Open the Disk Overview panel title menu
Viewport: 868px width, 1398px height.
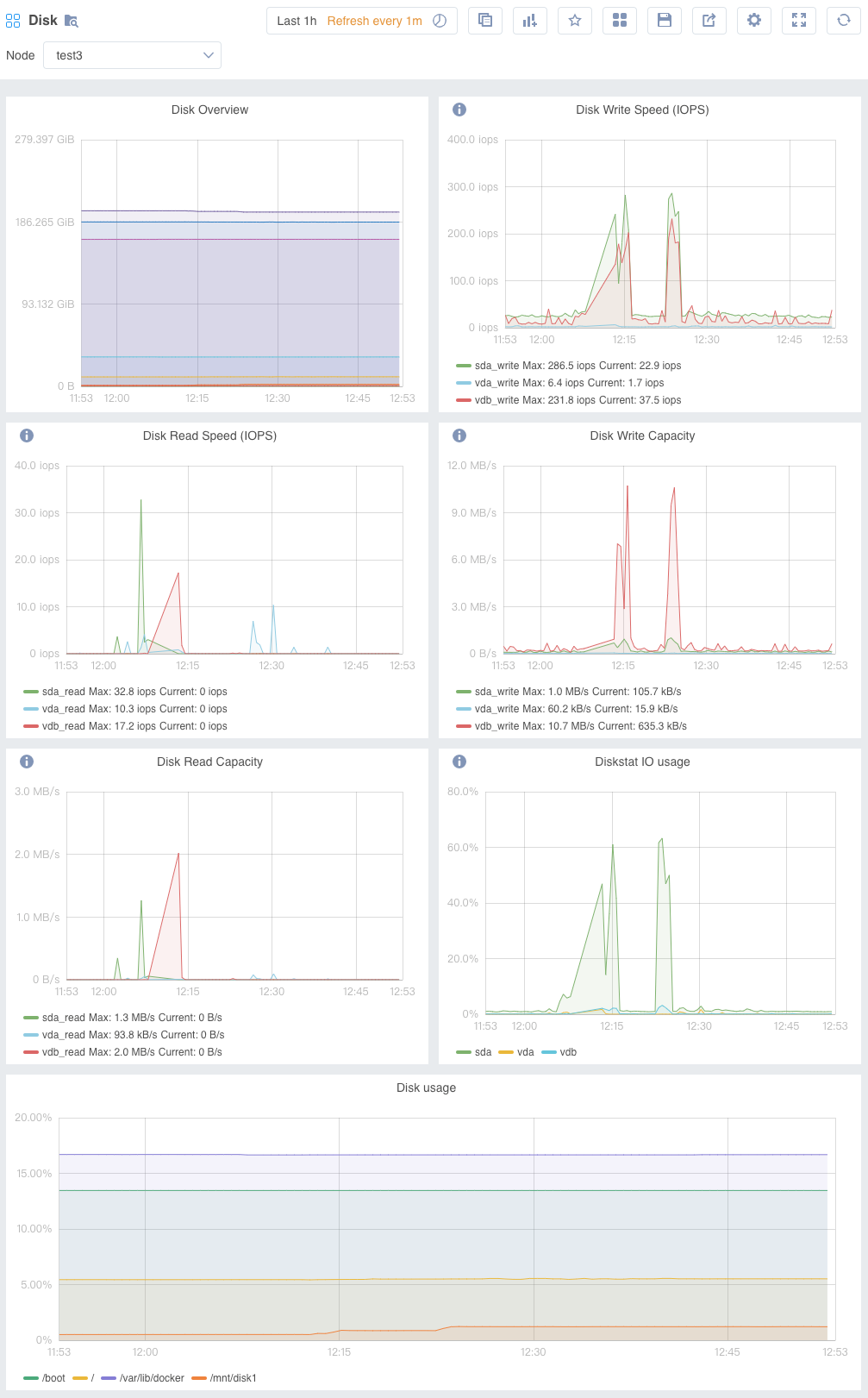[209, 110]
